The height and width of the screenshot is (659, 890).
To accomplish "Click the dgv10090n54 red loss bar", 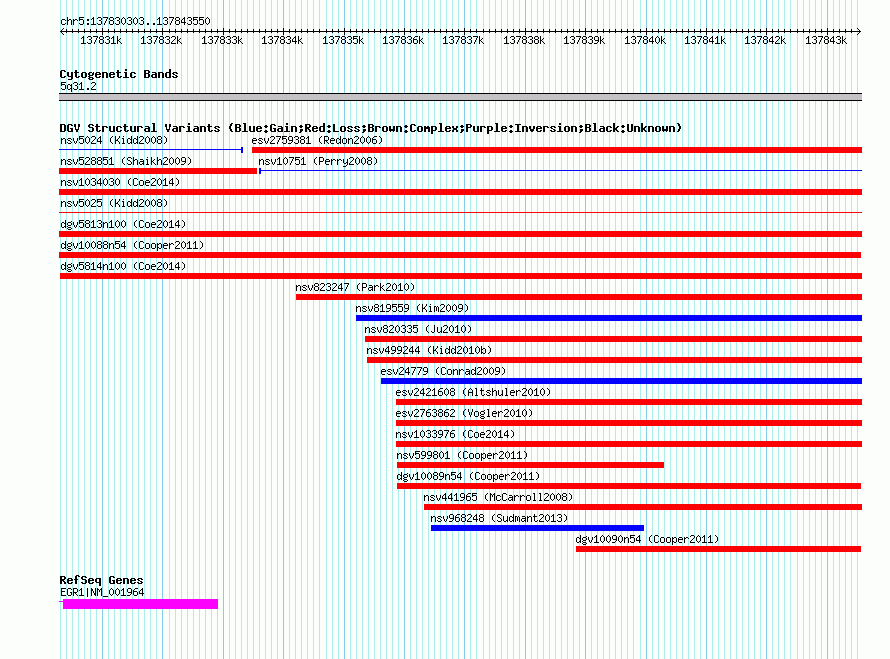I will click(719, 549).
